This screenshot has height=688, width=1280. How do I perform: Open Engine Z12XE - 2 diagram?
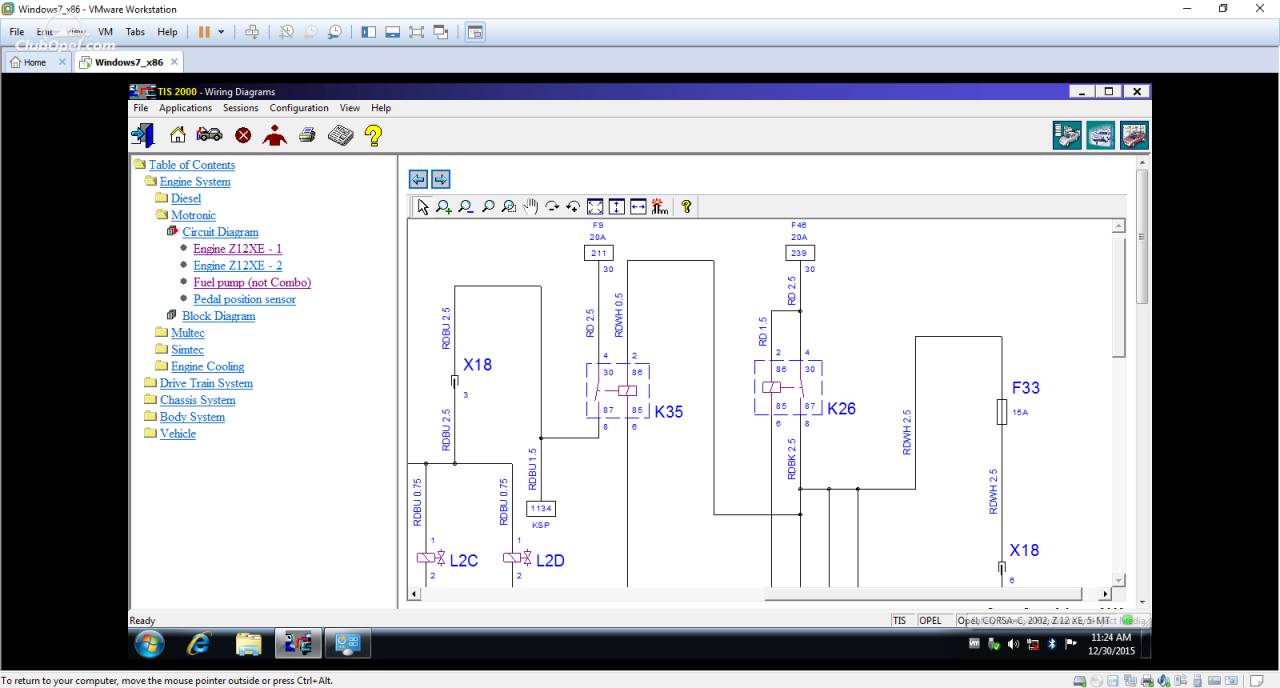click(238, 266)
